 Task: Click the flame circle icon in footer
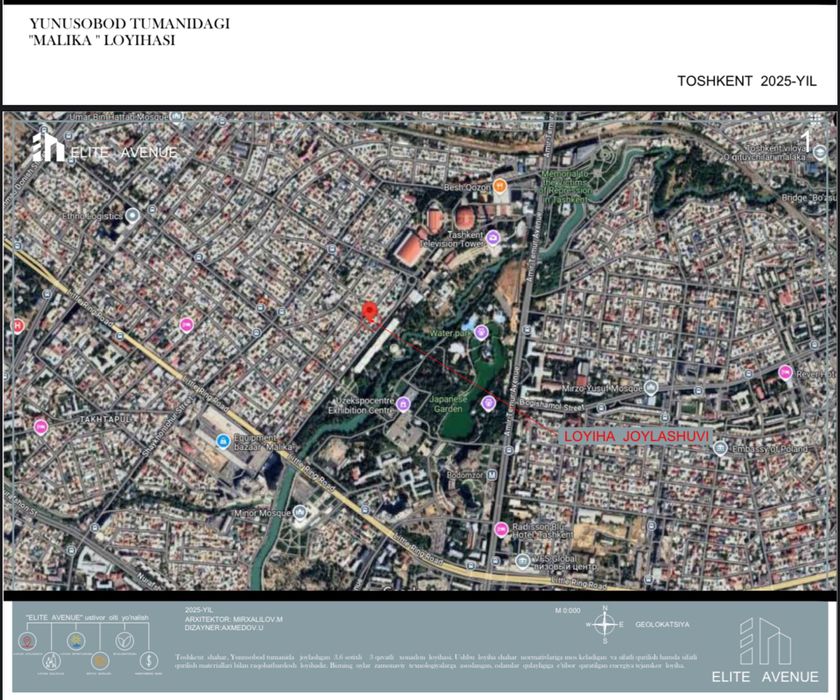pyautogui.click(x=51, y=661)
